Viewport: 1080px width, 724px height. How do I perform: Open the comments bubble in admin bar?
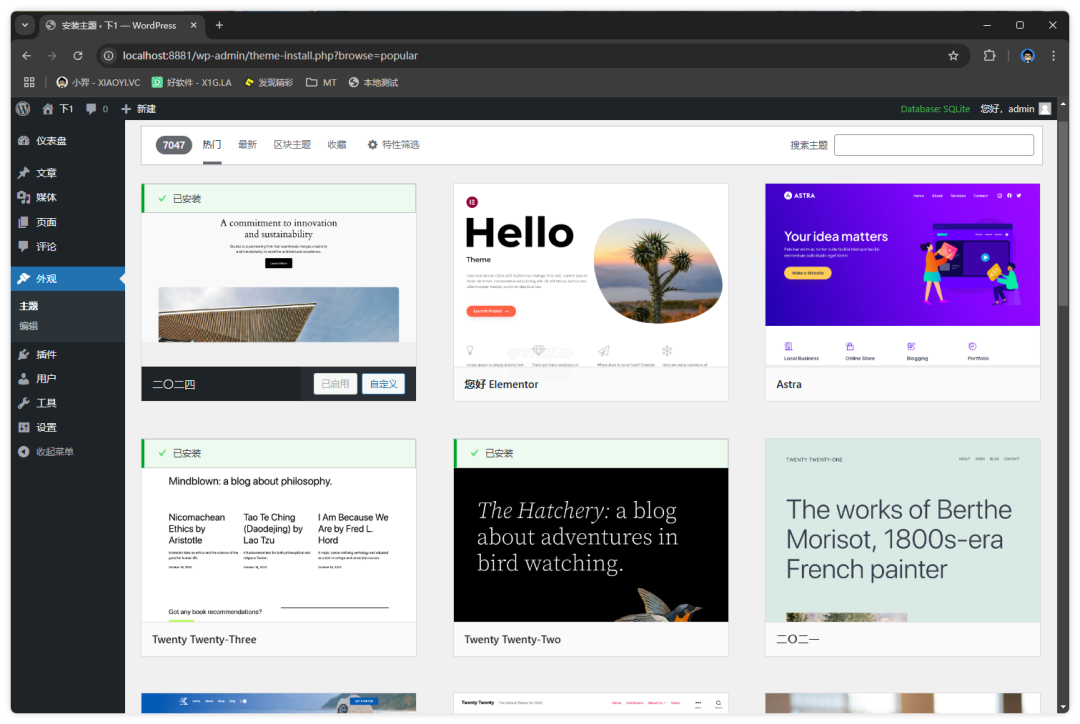[96, 109]
